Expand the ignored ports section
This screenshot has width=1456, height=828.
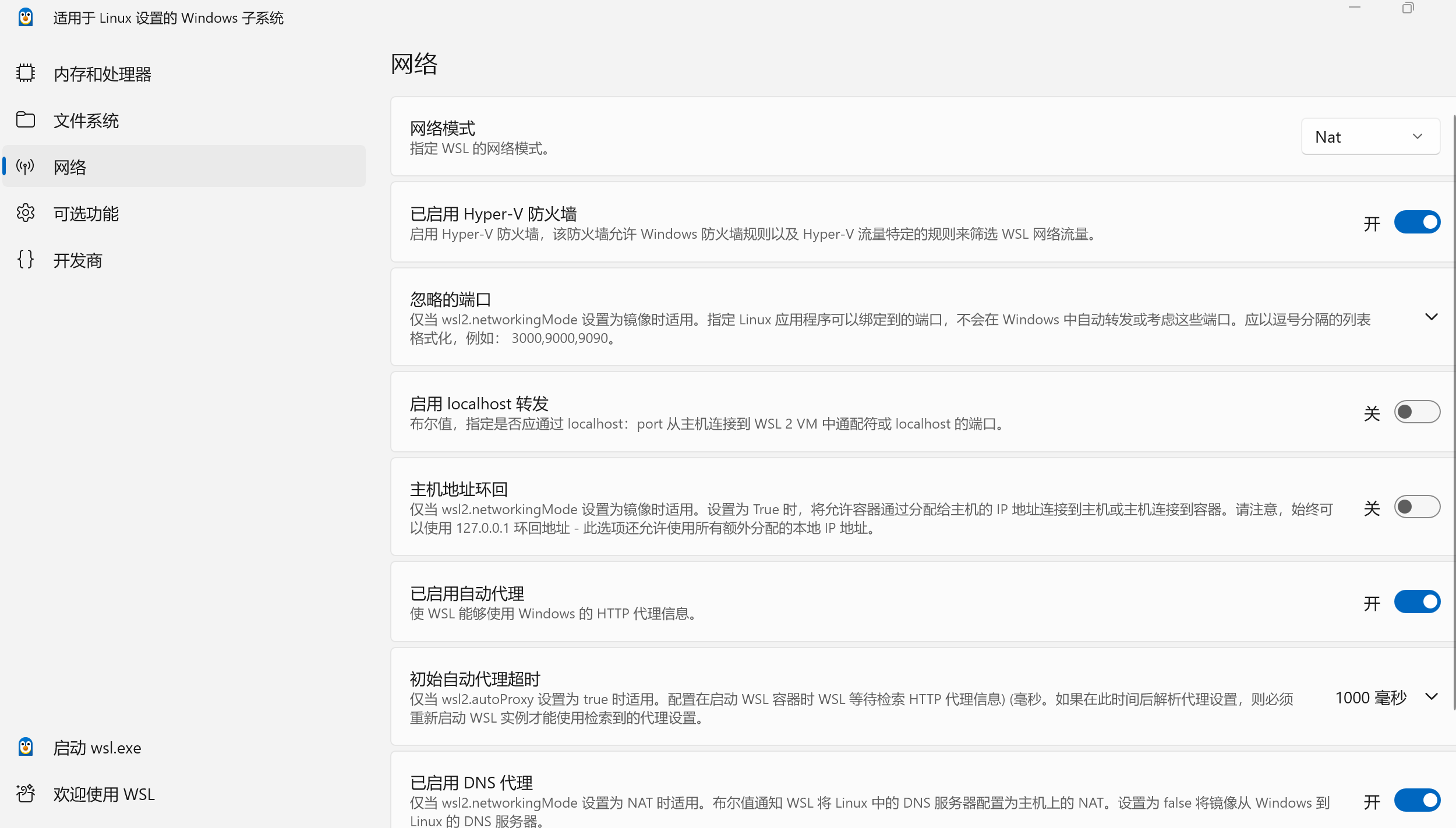[x=1431, y=317]
